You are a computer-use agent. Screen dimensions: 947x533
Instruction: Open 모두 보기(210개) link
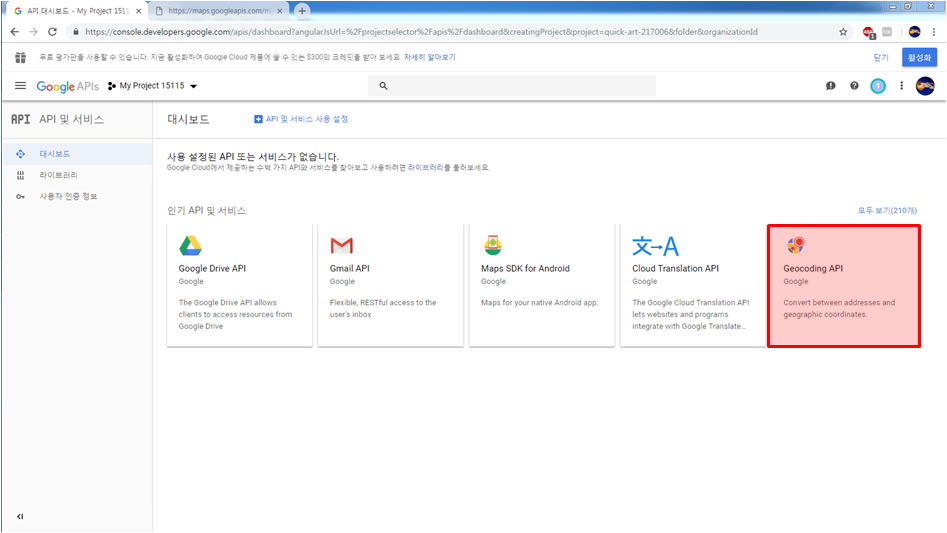pyautogui.click(x=887, y=211)
